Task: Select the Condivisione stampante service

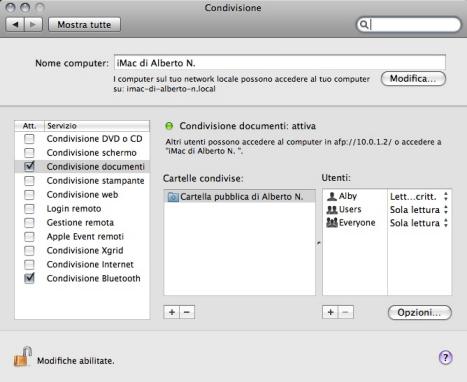Action: (95, 181)
